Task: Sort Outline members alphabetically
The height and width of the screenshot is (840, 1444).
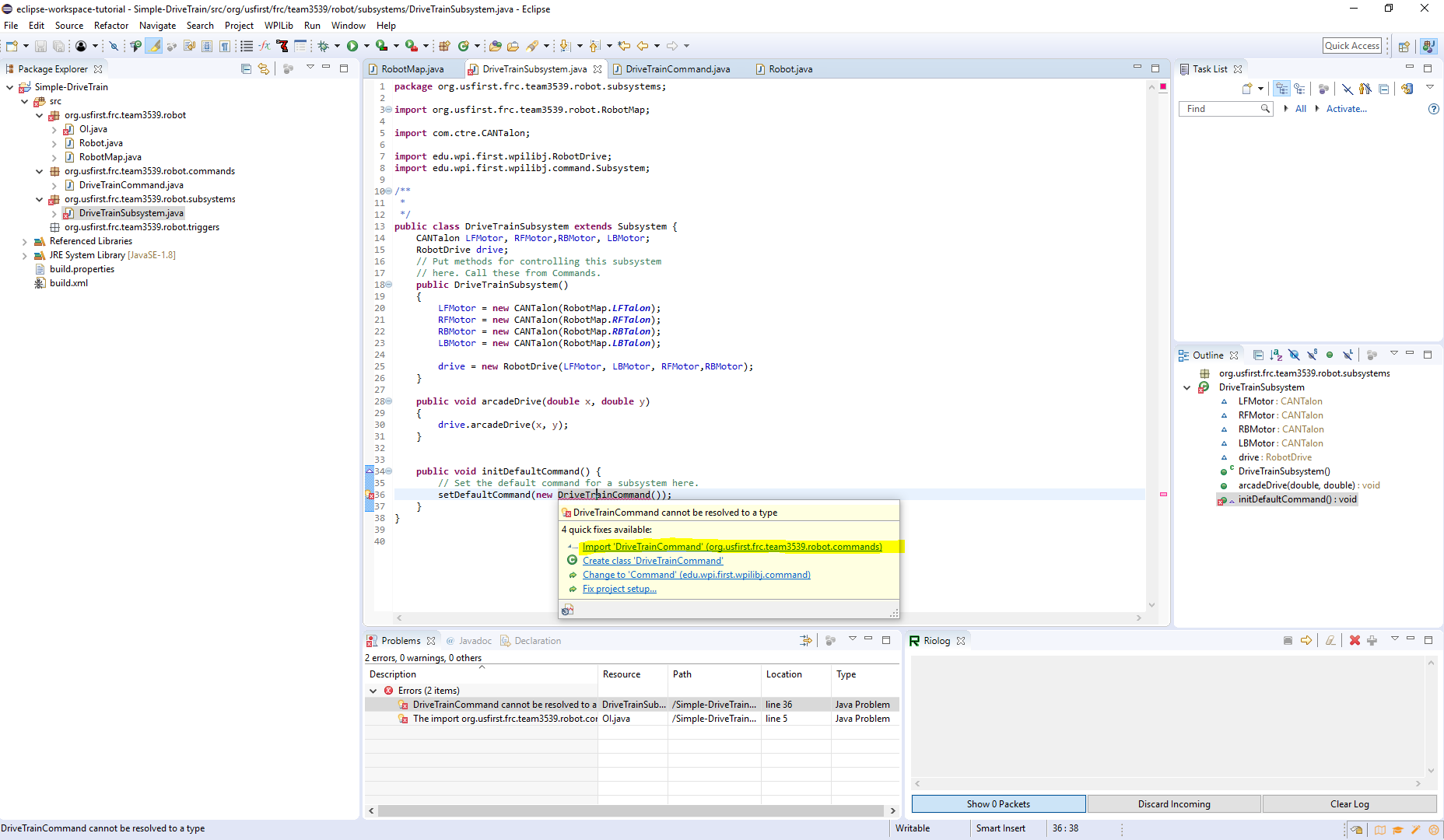Action: coord(1276,355)
